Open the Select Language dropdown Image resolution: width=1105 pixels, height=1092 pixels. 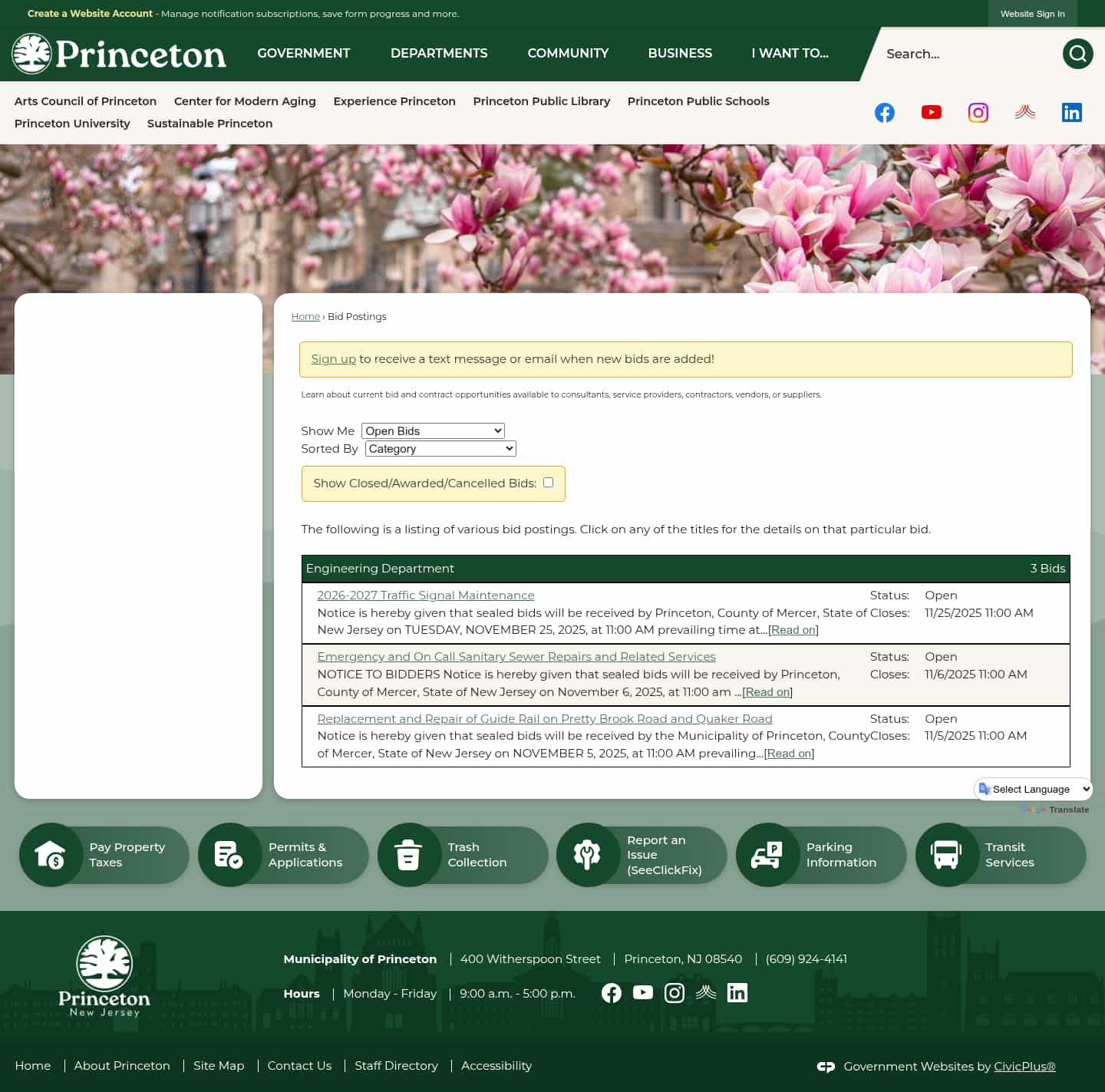1033,789
